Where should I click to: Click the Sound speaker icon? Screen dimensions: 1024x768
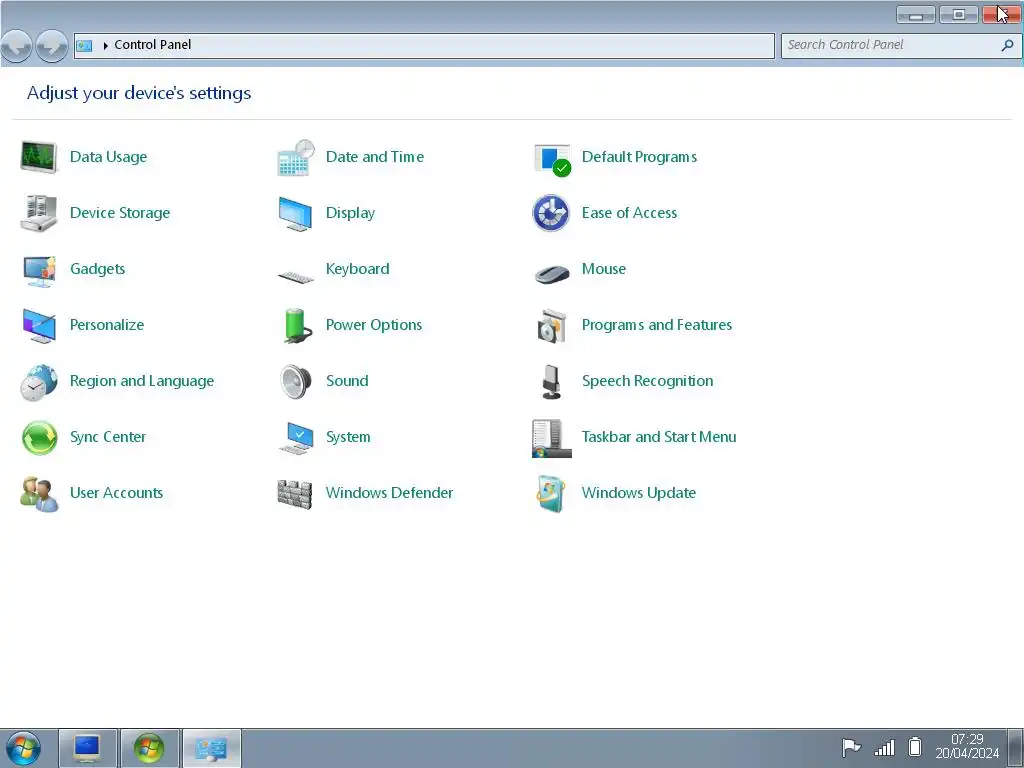[295, 381]
